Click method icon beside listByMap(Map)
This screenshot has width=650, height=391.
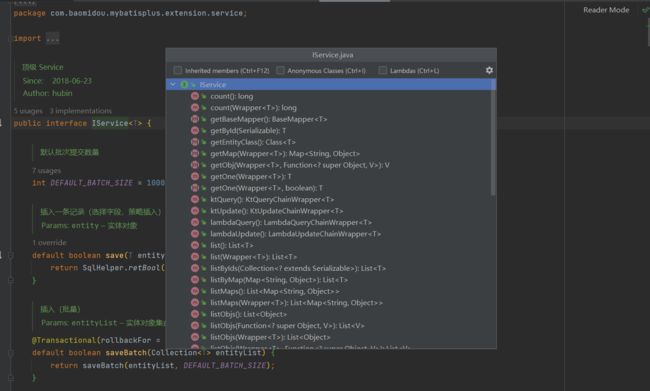click(195, 280)
